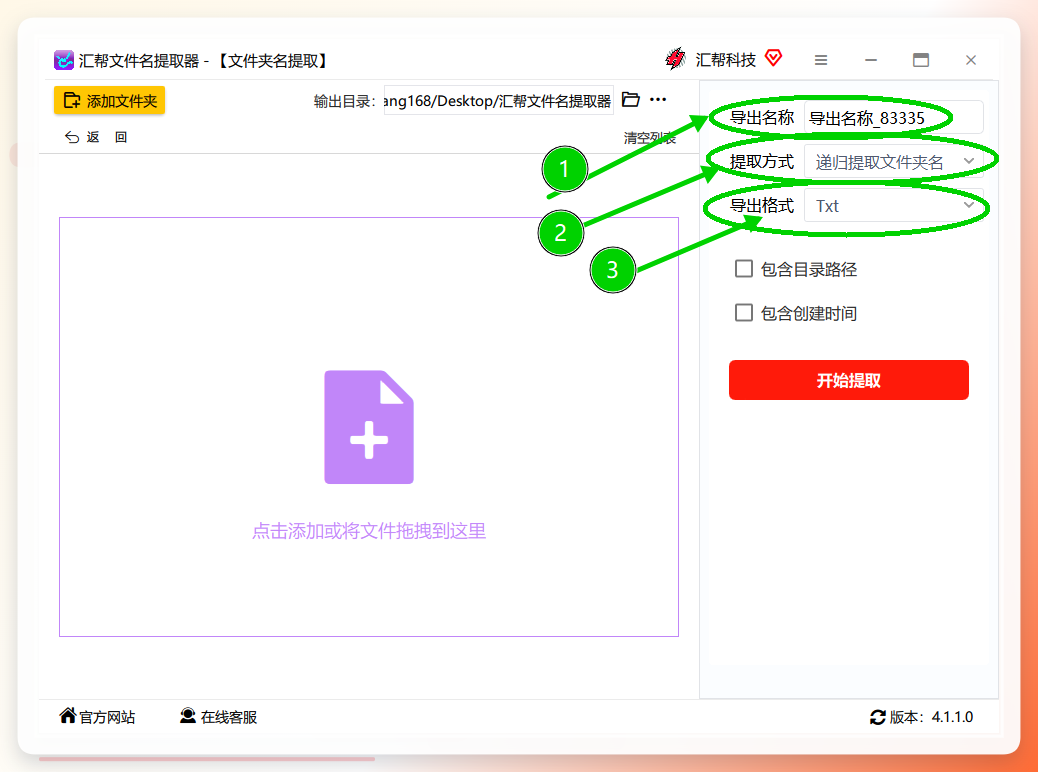Viewport: 1038px width, 772px height.
Task: Click the purple add-file icon in drop area
Action: click(x=369, y=427)
